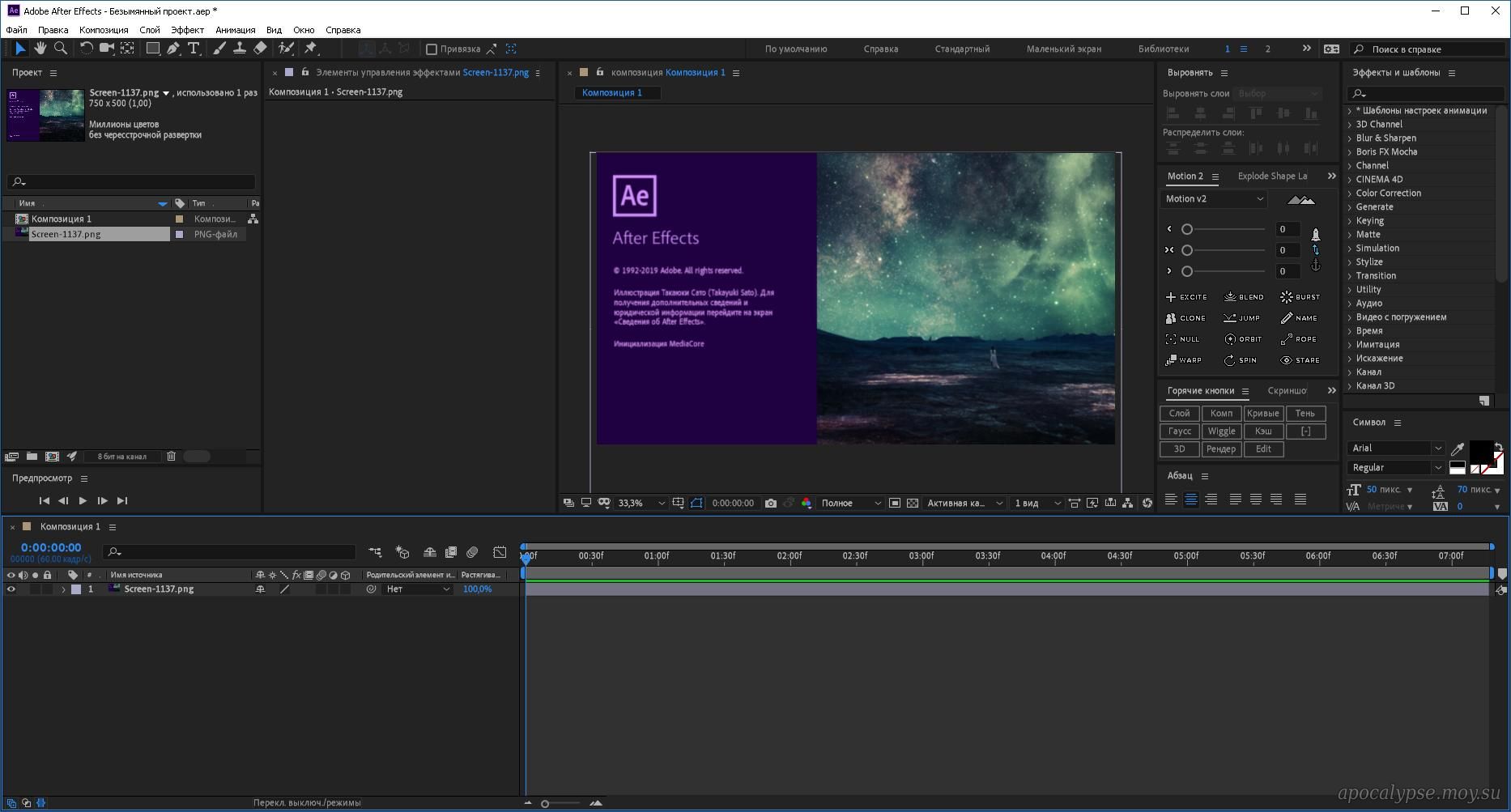Switch to Стандартный workspace

point(962,49)
